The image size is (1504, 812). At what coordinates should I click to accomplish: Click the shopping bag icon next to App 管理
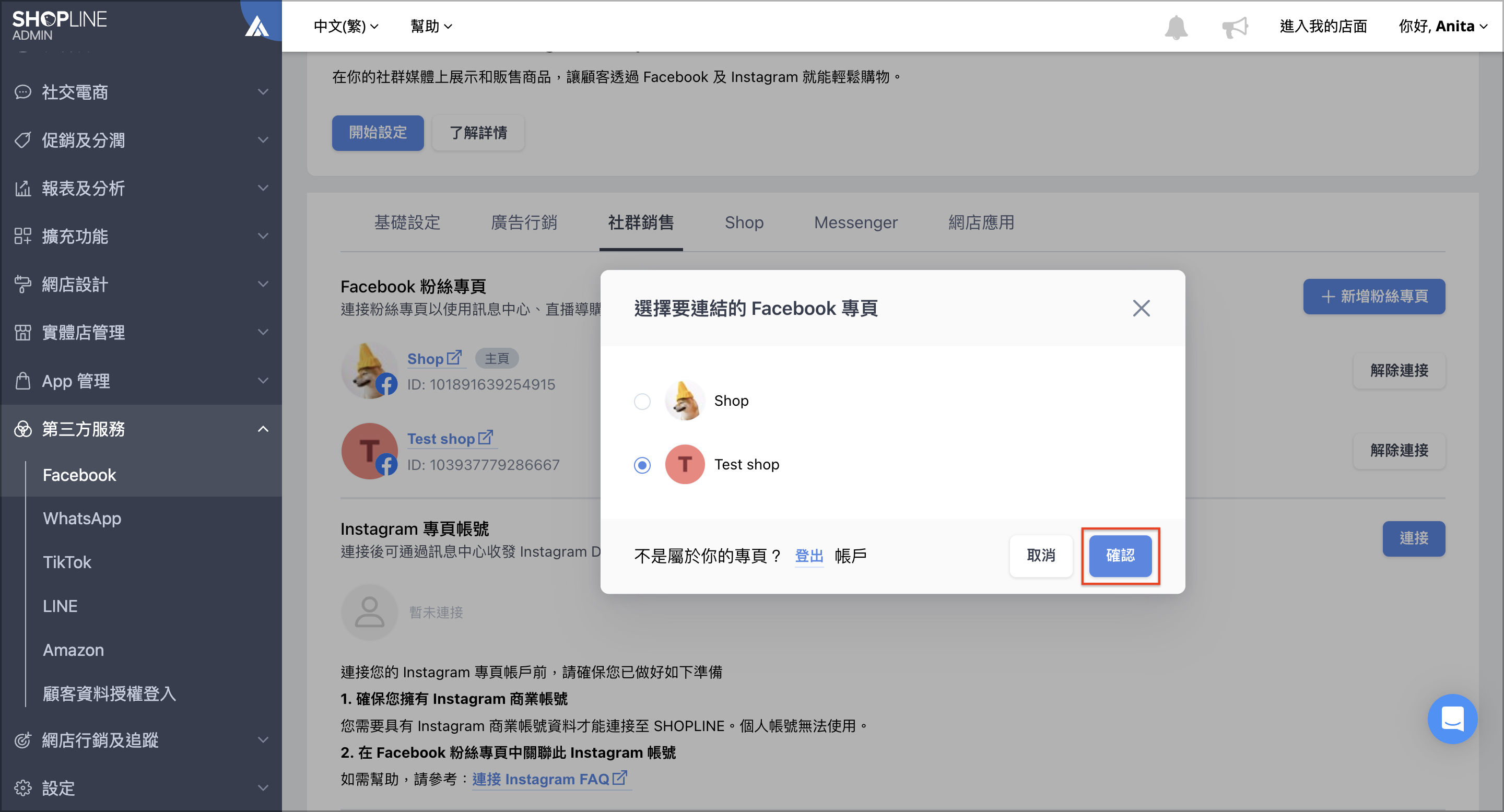(x=23, y=381)
